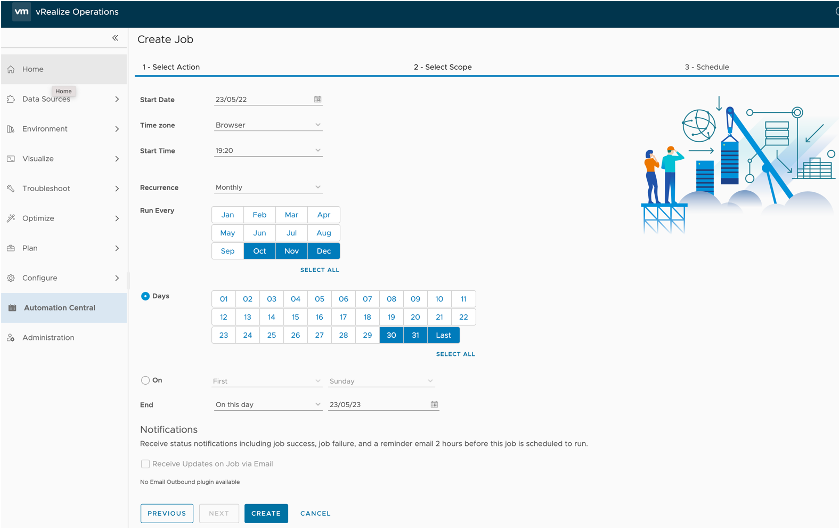Open Administration in the sidebar
Image resolution: width=840 pixels, height=528 pixels.
pyautogui.click(x=64, y=337)
